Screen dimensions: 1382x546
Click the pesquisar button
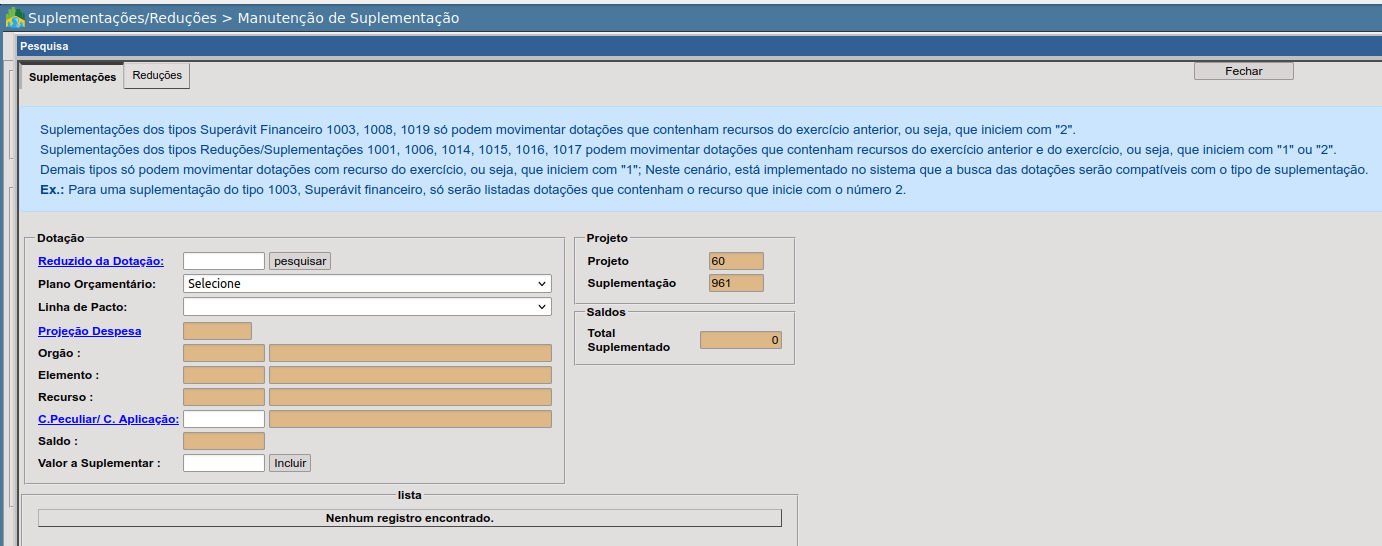pos(300,261)
